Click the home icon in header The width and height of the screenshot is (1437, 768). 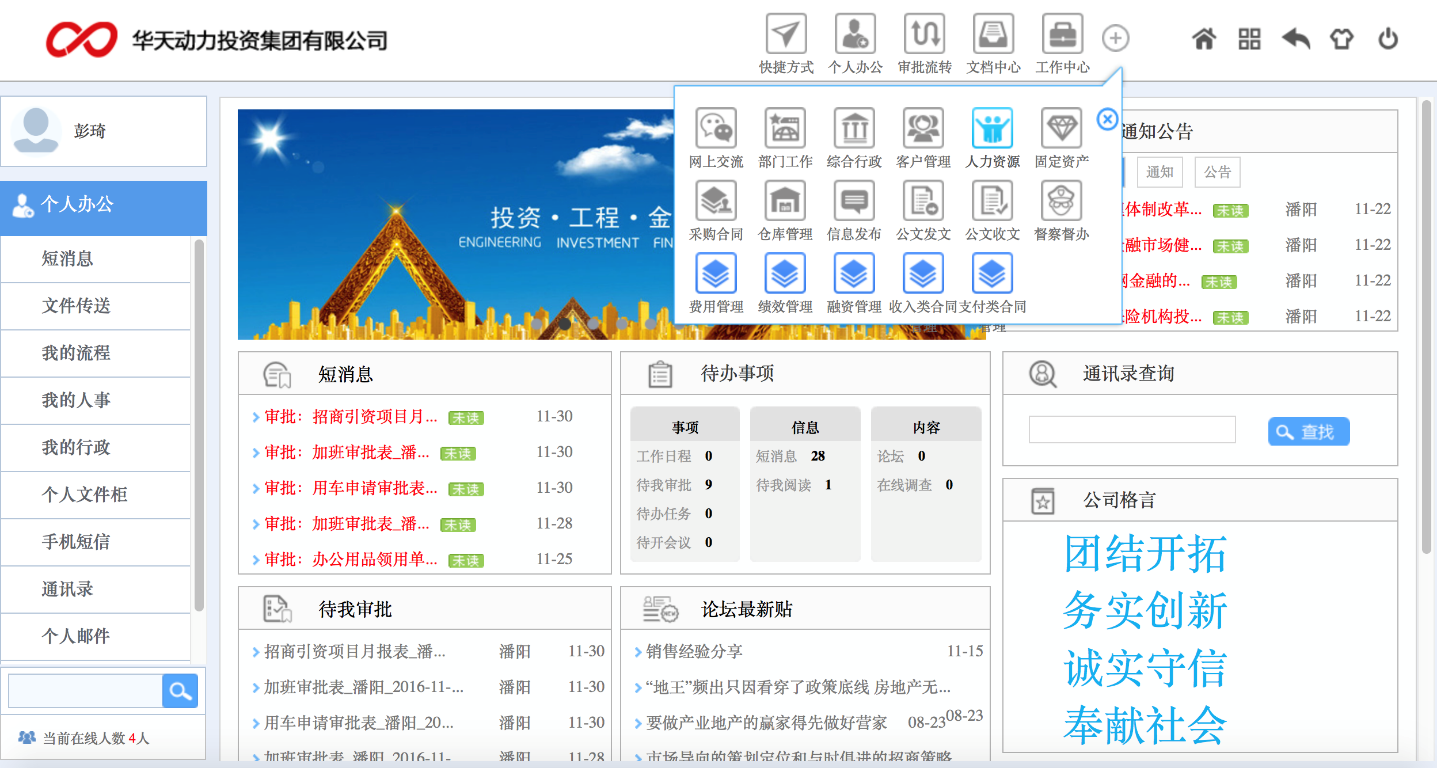point(1204,39)
